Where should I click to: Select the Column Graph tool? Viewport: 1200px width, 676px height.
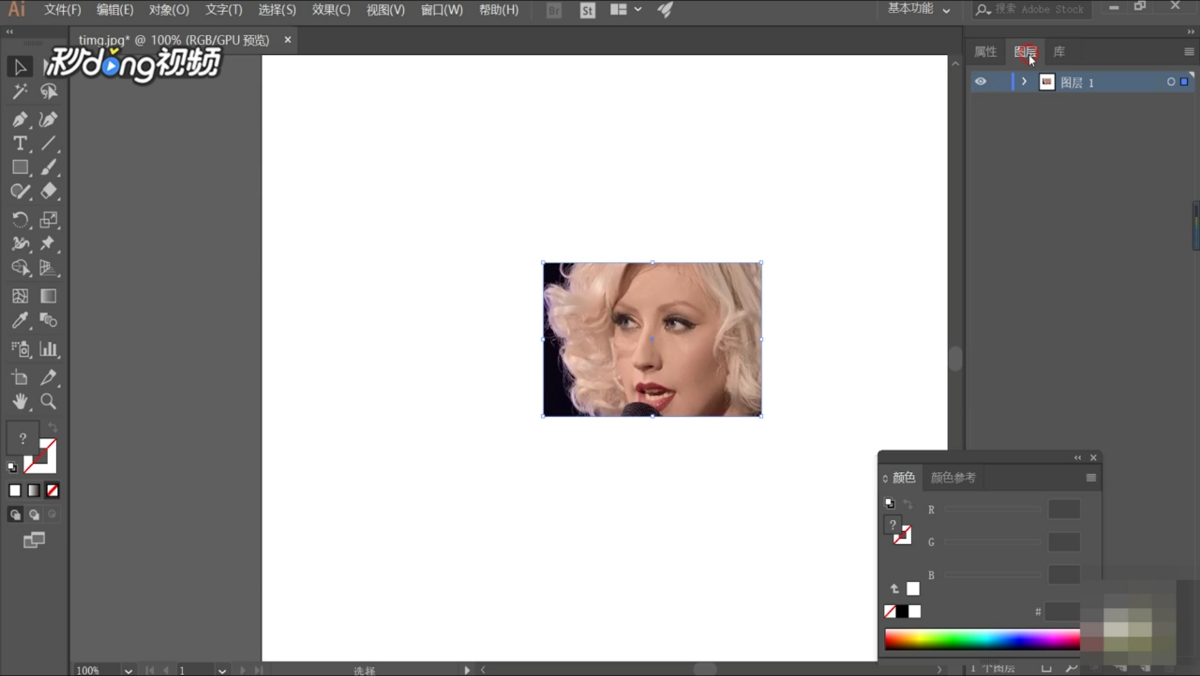[48, 349]
